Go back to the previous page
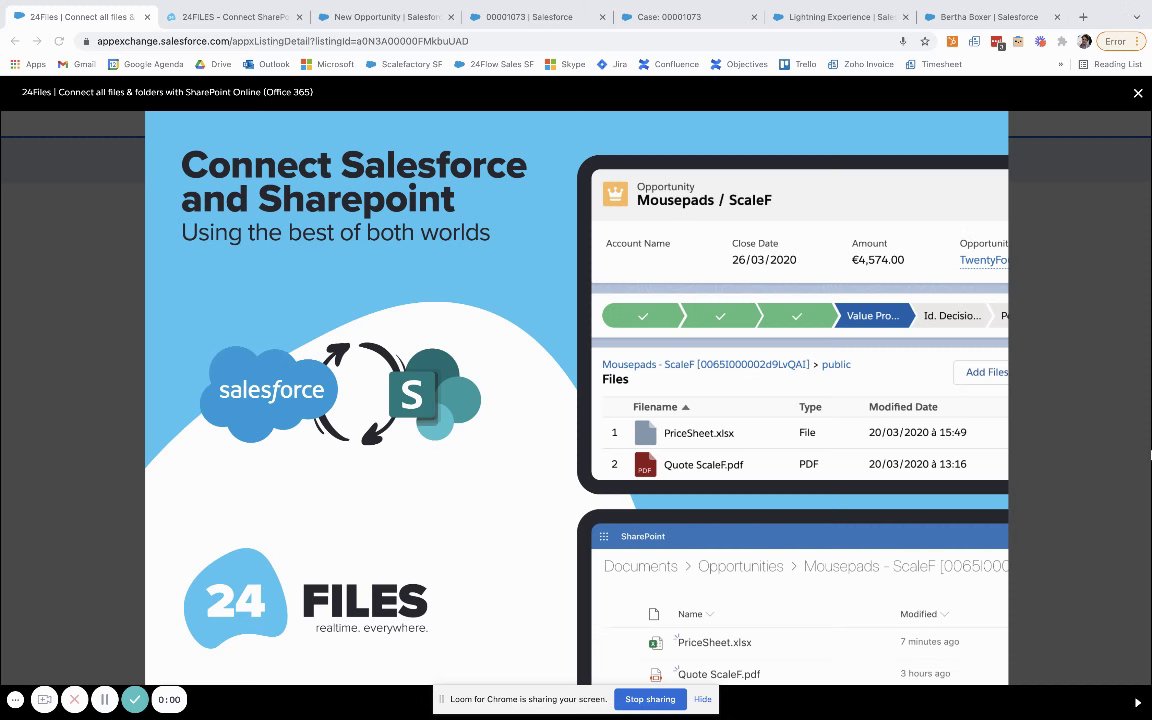The height and width of the screenshot is (720, 1152). (15, 41)
